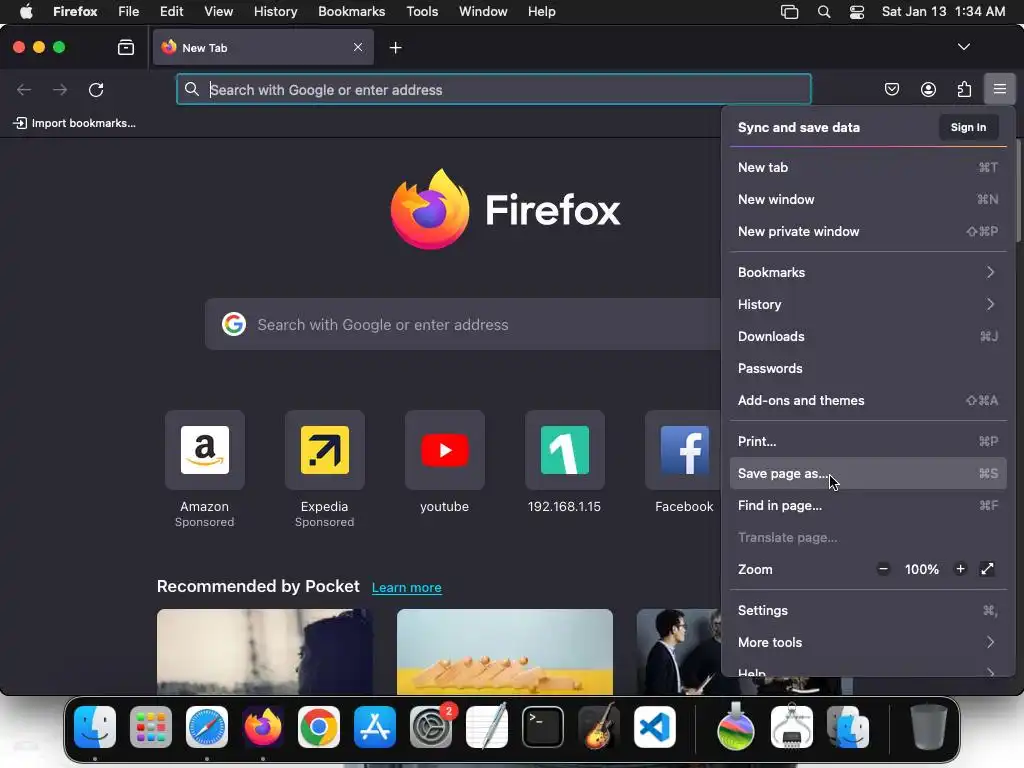Click Sync and save data heading

(x=799, y=127)
